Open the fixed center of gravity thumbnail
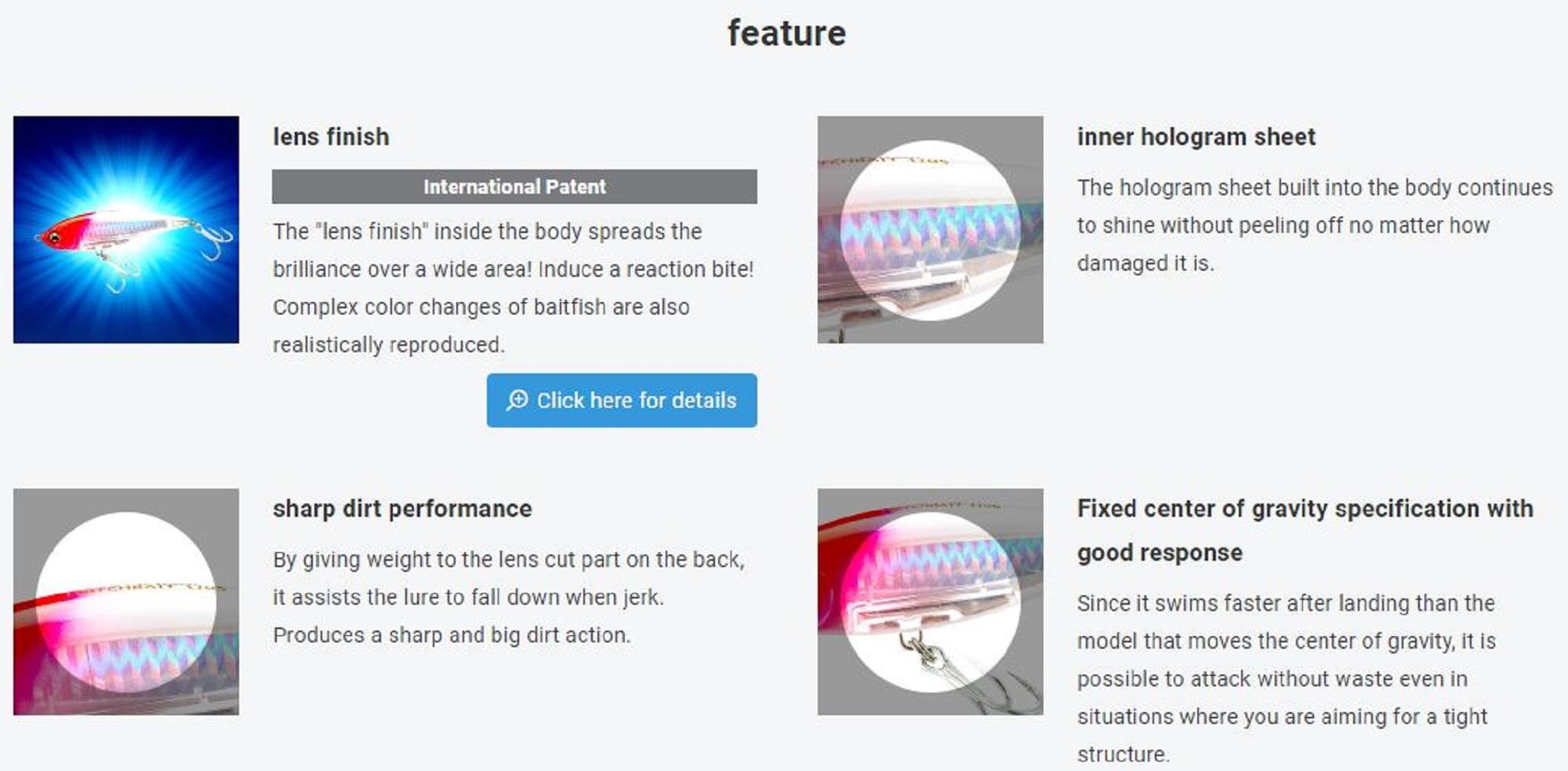Image resolution: width=1568 pixels, height=771 pixels. pyautogui.click(x=930, y=602)
